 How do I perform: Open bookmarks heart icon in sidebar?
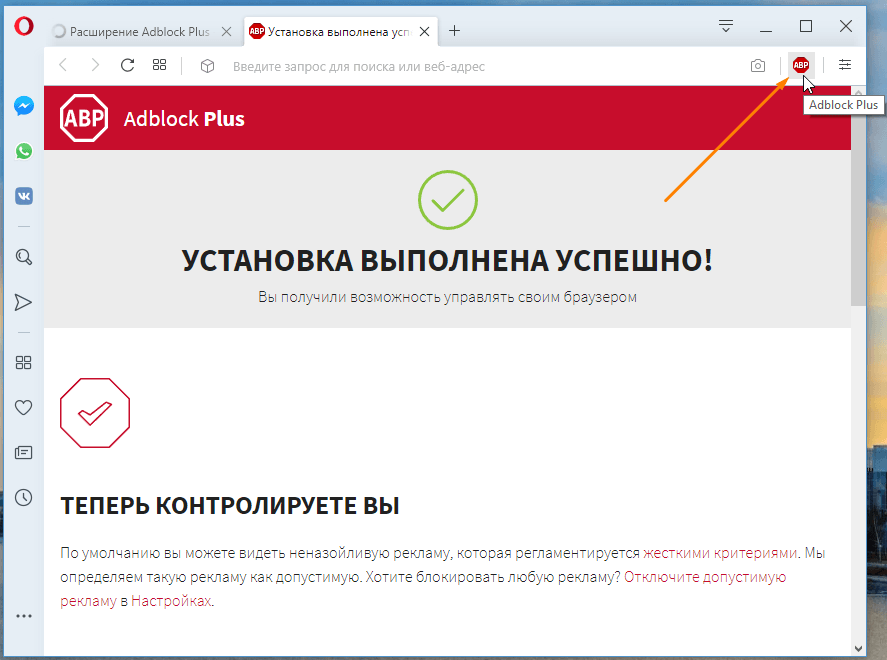pyautogui.click(x=24, y=407)
